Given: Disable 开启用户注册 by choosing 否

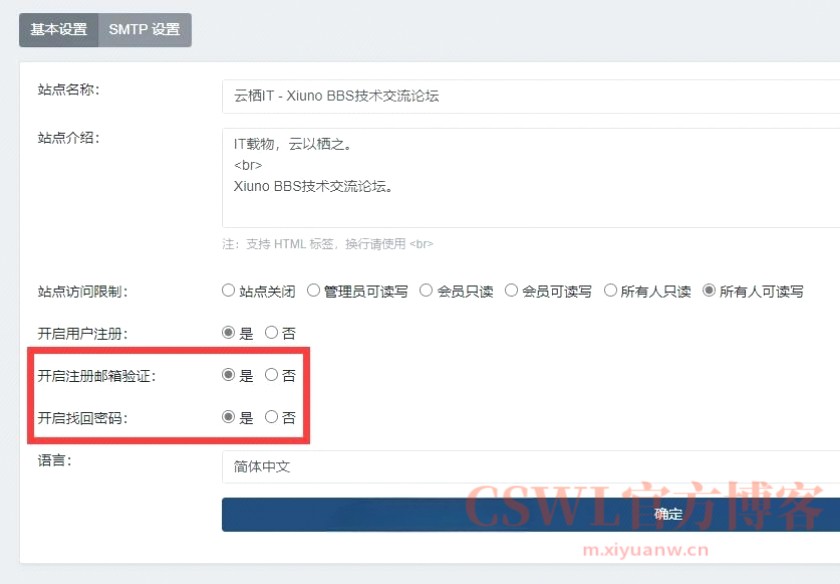Looking at the screenshot, I should pos(271,333).
